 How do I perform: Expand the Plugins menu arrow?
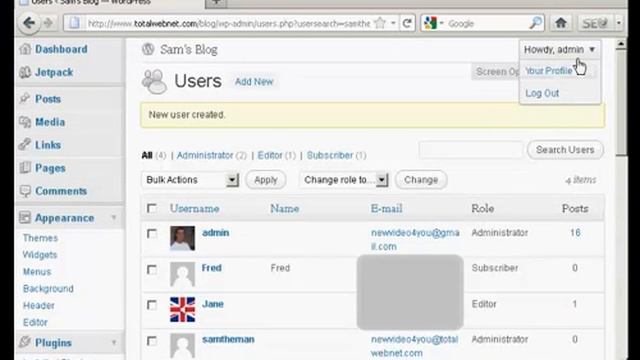[x=114, y=342]
